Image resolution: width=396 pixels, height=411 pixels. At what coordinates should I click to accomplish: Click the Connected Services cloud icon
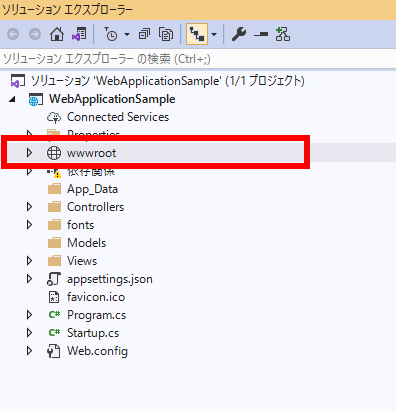click(54, 117)
